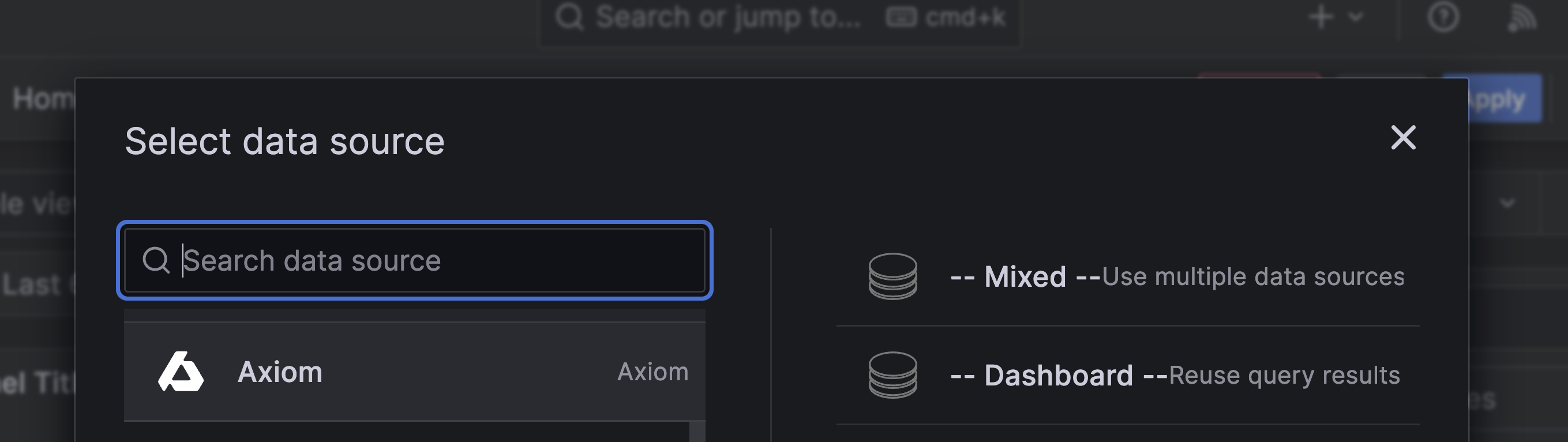Click inside the Search data source field
Viewport: 1568px width, 442px height.
pyautogui.click(x=414, y=260)
